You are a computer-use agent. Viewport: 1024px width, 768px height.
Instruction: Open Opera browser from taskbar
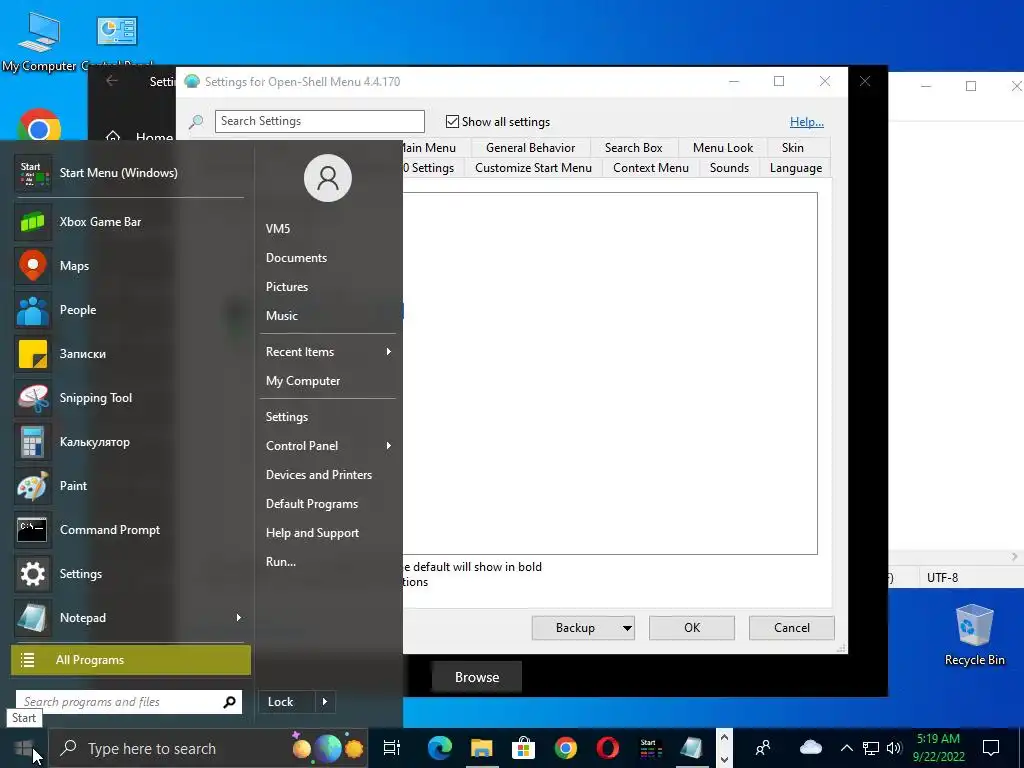pos(608,748)
